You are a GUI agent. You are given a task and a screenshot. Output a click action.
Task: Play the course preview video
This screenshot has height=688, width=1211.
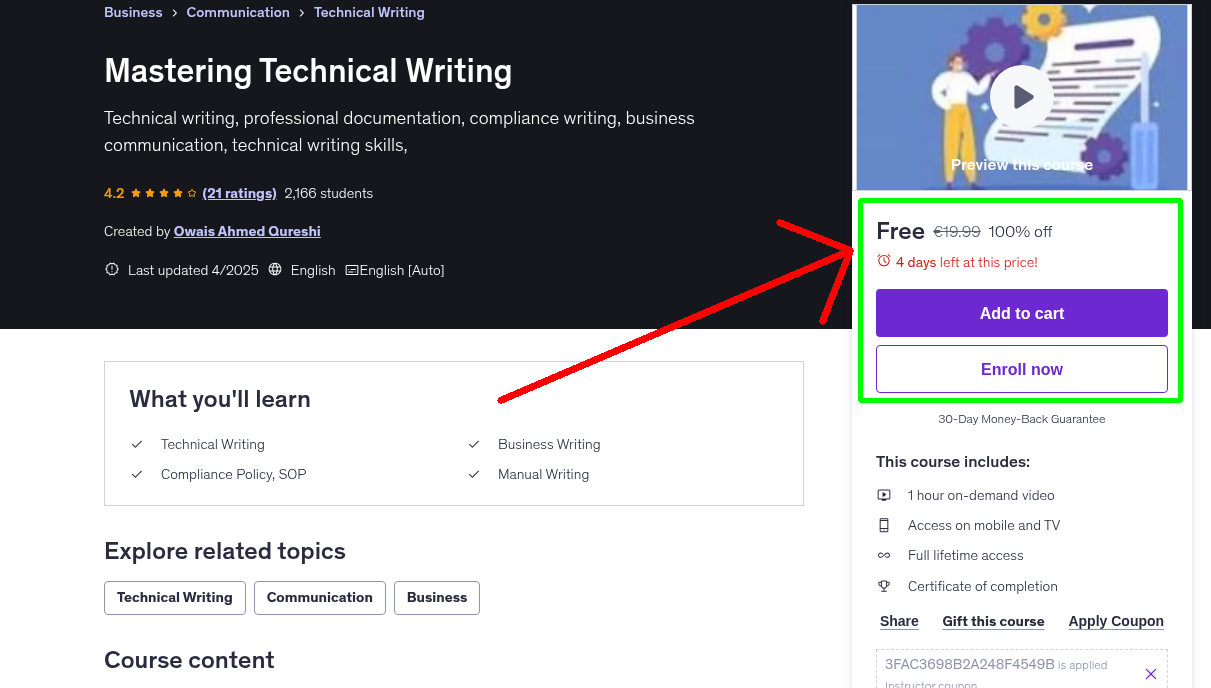coord(1022,97)
